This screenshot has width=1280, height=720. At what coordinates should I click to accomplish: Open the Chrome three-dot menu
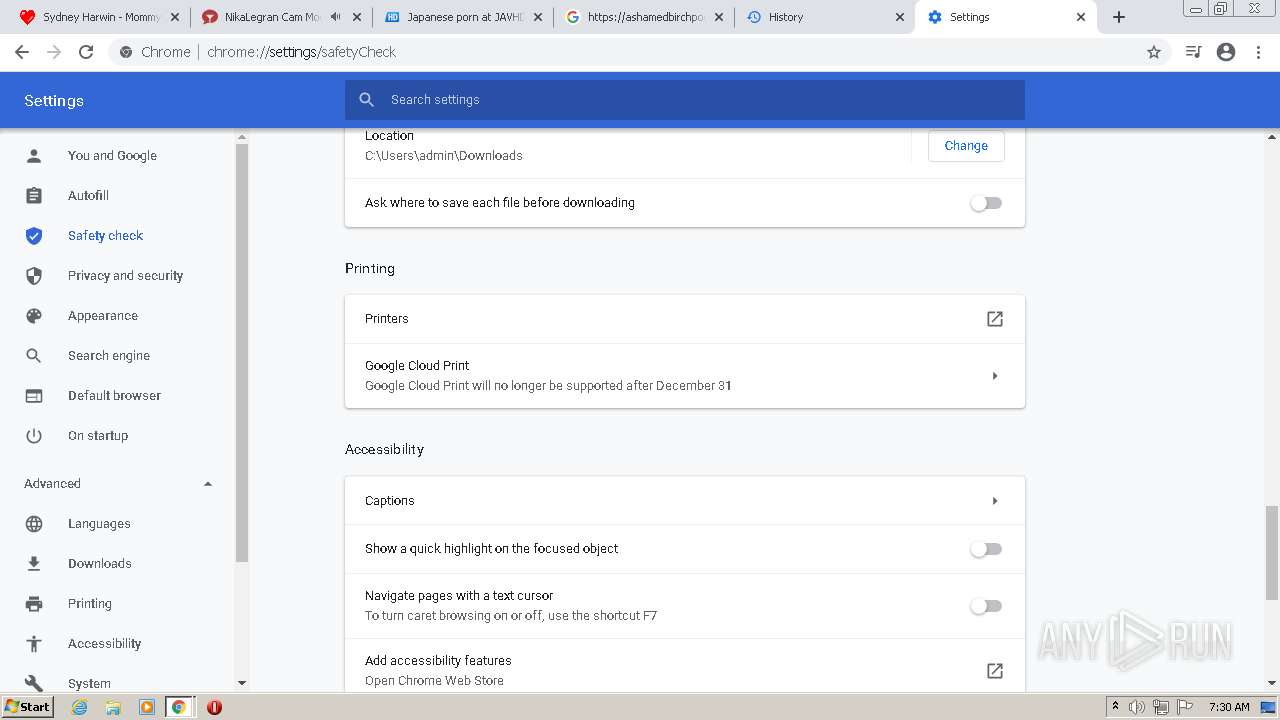[1258, 52]
